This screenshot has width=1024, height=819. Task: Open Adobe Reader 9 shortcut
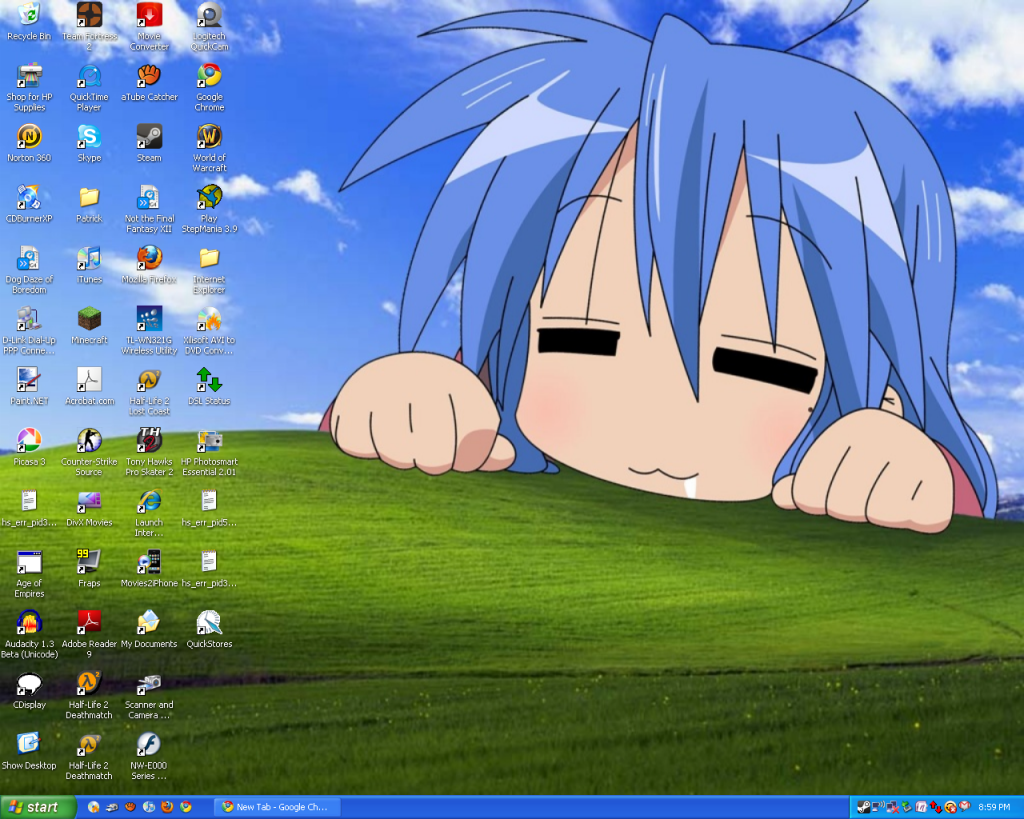(89, 634)
